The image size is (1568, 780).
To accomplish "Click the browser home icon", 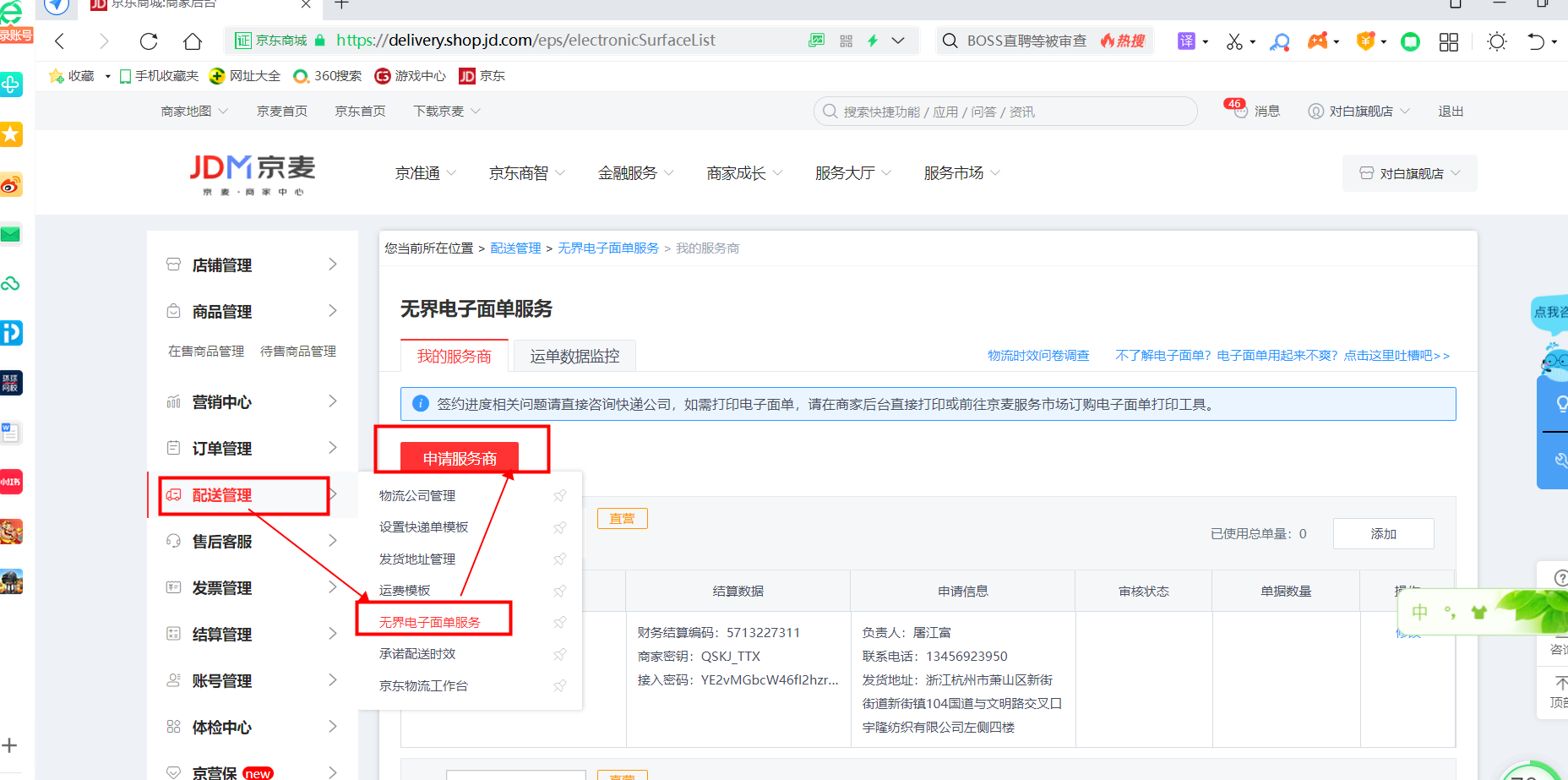I will pos(193,41).
